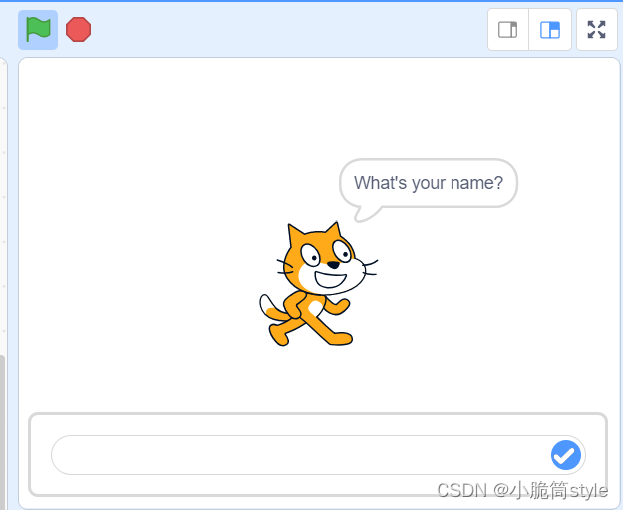Click the grey vertical scrollbar beside the stage
This screenshot has width=623, height=510.
pos(2,432)
